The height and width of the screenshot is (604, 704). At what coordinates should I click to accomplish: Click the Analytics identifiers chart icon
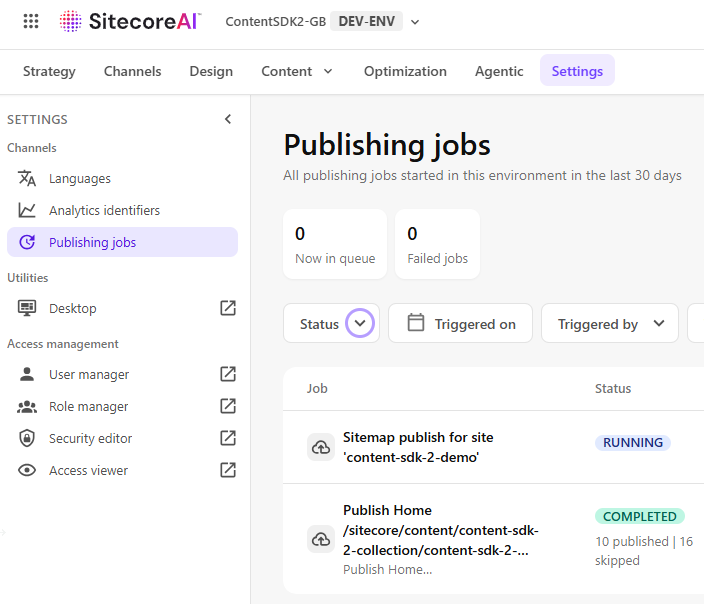click(x=27, y=210)
